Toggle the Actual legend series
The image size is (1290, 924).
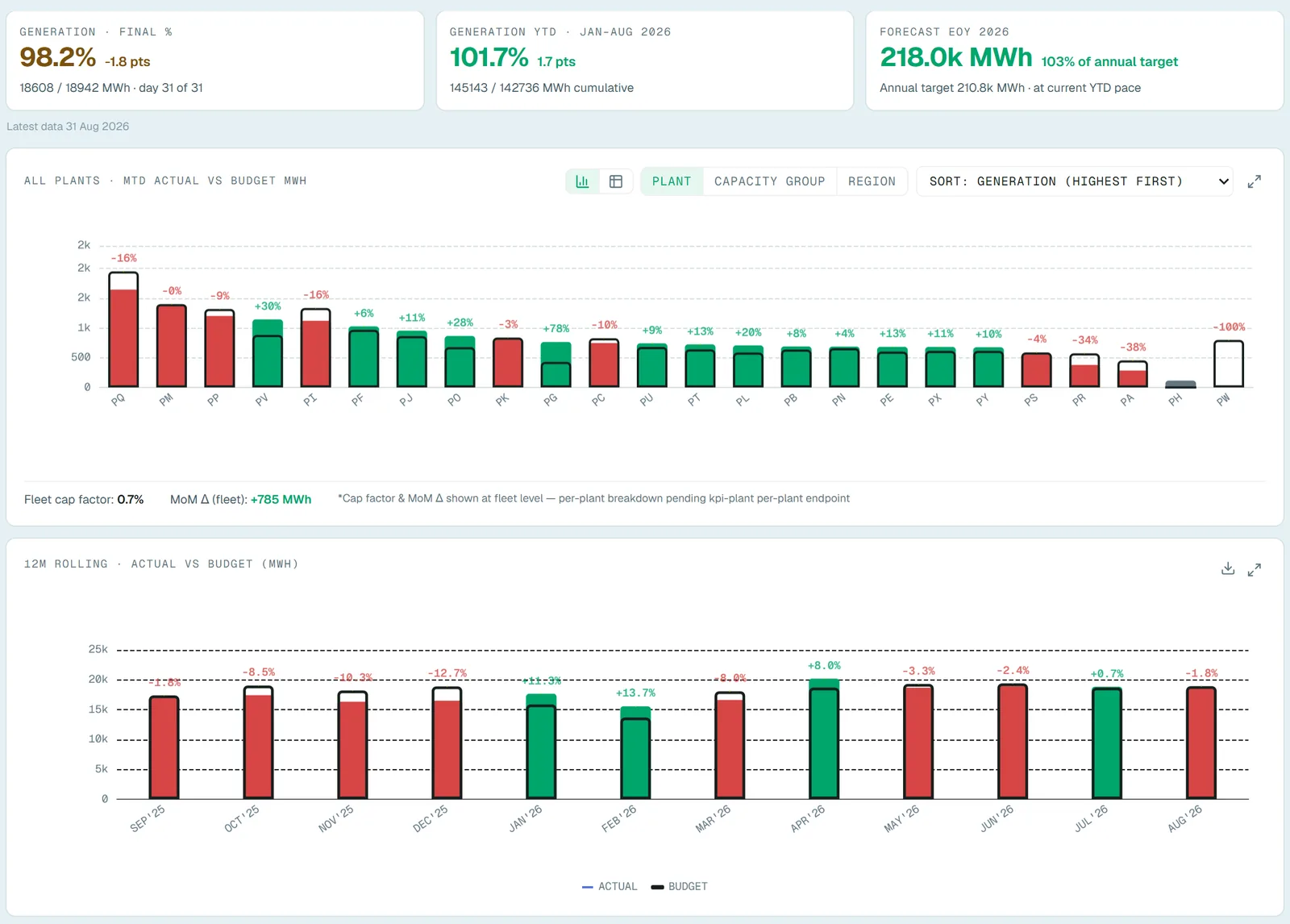pos(610,886)
